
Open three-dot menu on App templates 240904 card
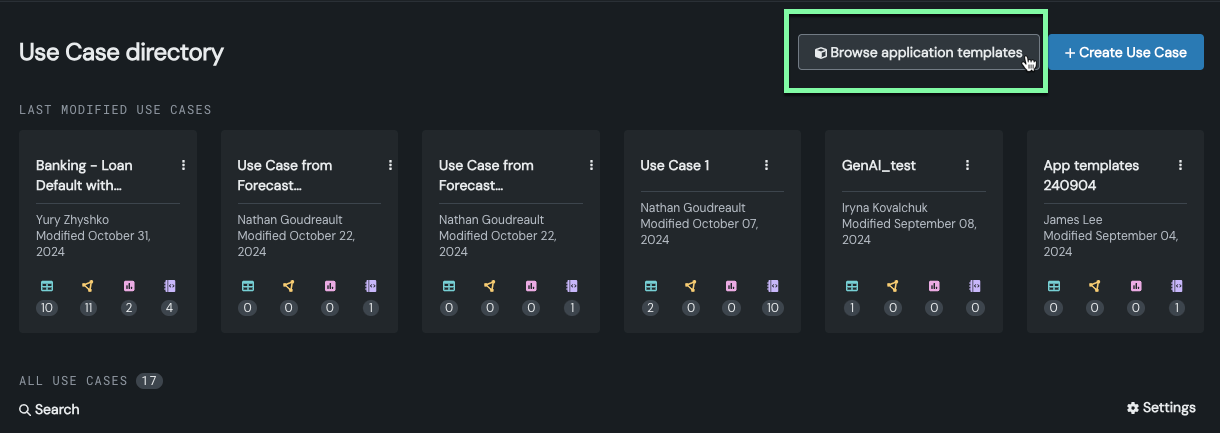pos(1180,165)
